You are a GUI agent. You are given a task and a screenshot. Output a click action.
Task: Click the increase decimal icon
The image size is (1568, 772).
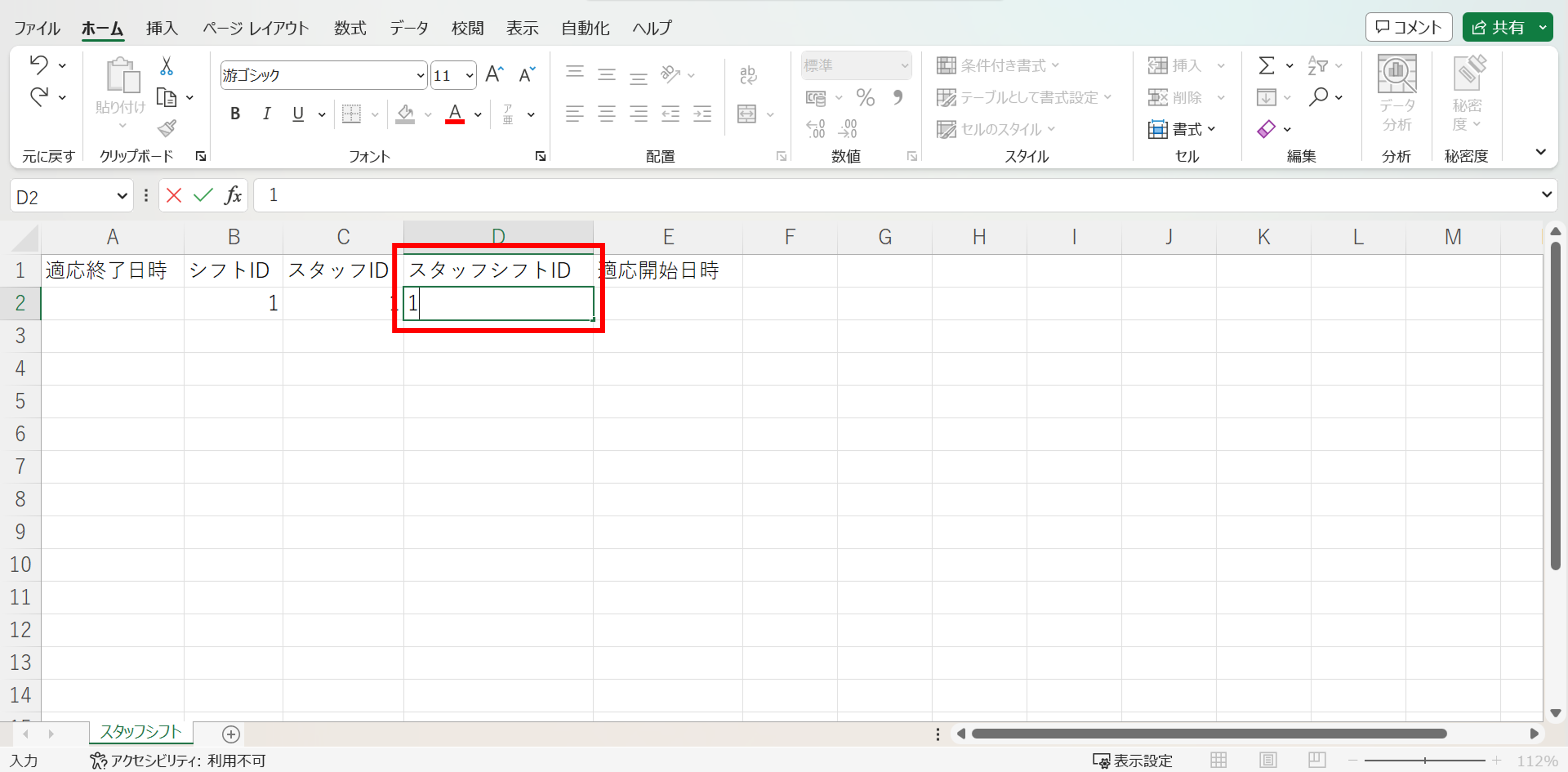point(816,128)
